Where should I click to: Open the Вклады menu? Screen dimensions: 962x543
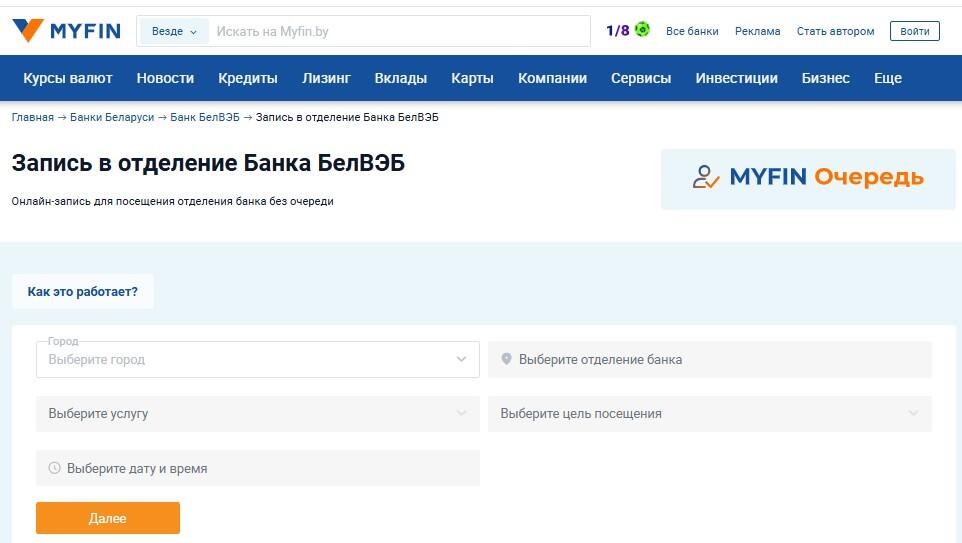pyautogui.click(x=400, y=78)
